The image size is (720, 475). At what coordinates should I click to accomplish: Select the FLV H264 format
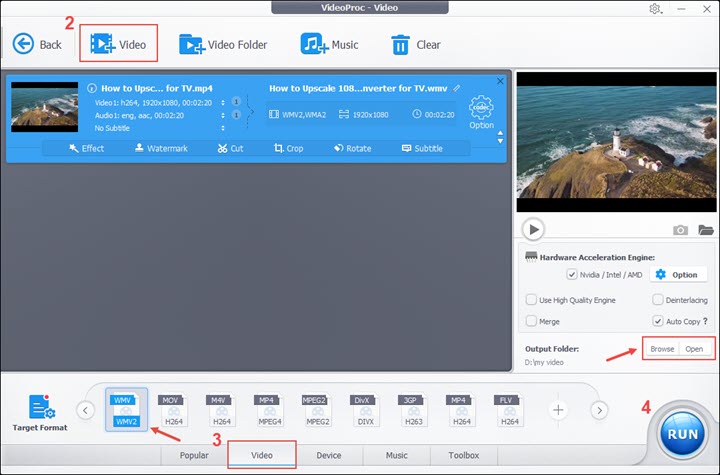pyautogui.click(x=509, y=410)
